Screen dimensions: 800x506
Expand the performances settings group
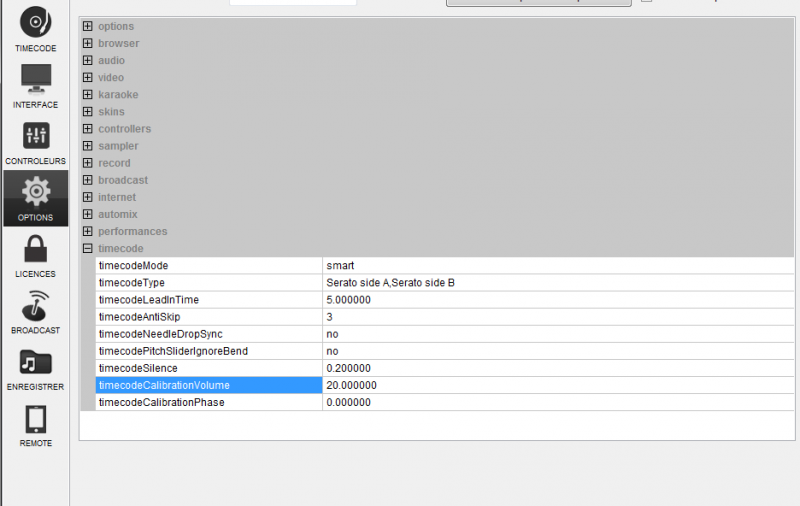point(88,232)
